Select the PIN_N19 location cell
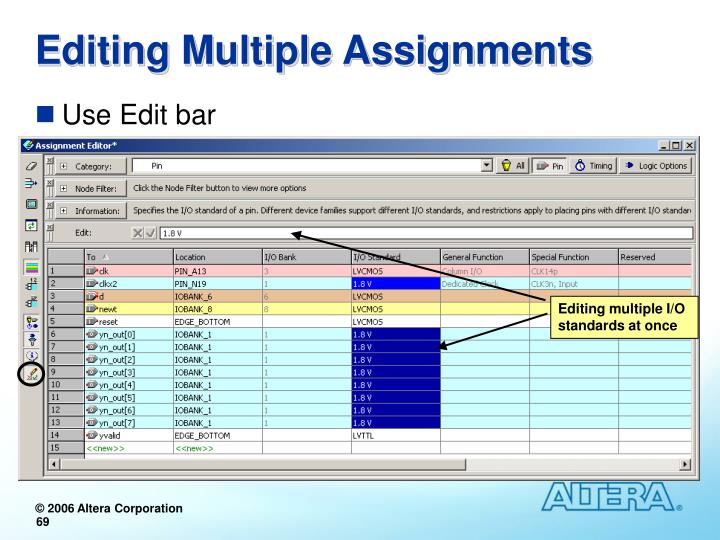The width and height of the screenshot is (720, 540). [218, 284]
